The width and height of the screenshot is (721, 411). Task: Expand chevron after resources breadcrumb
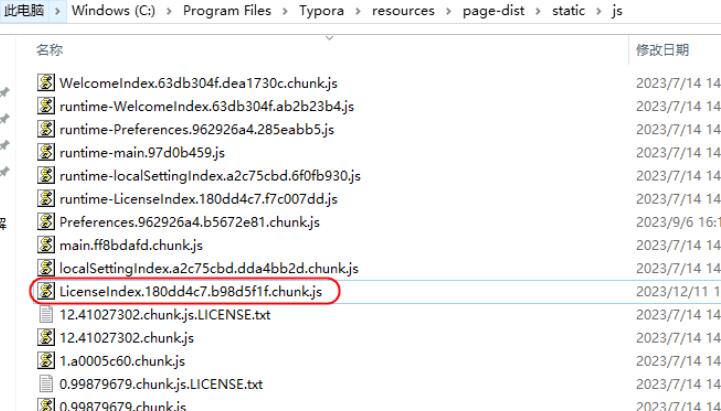click(448, 11)
